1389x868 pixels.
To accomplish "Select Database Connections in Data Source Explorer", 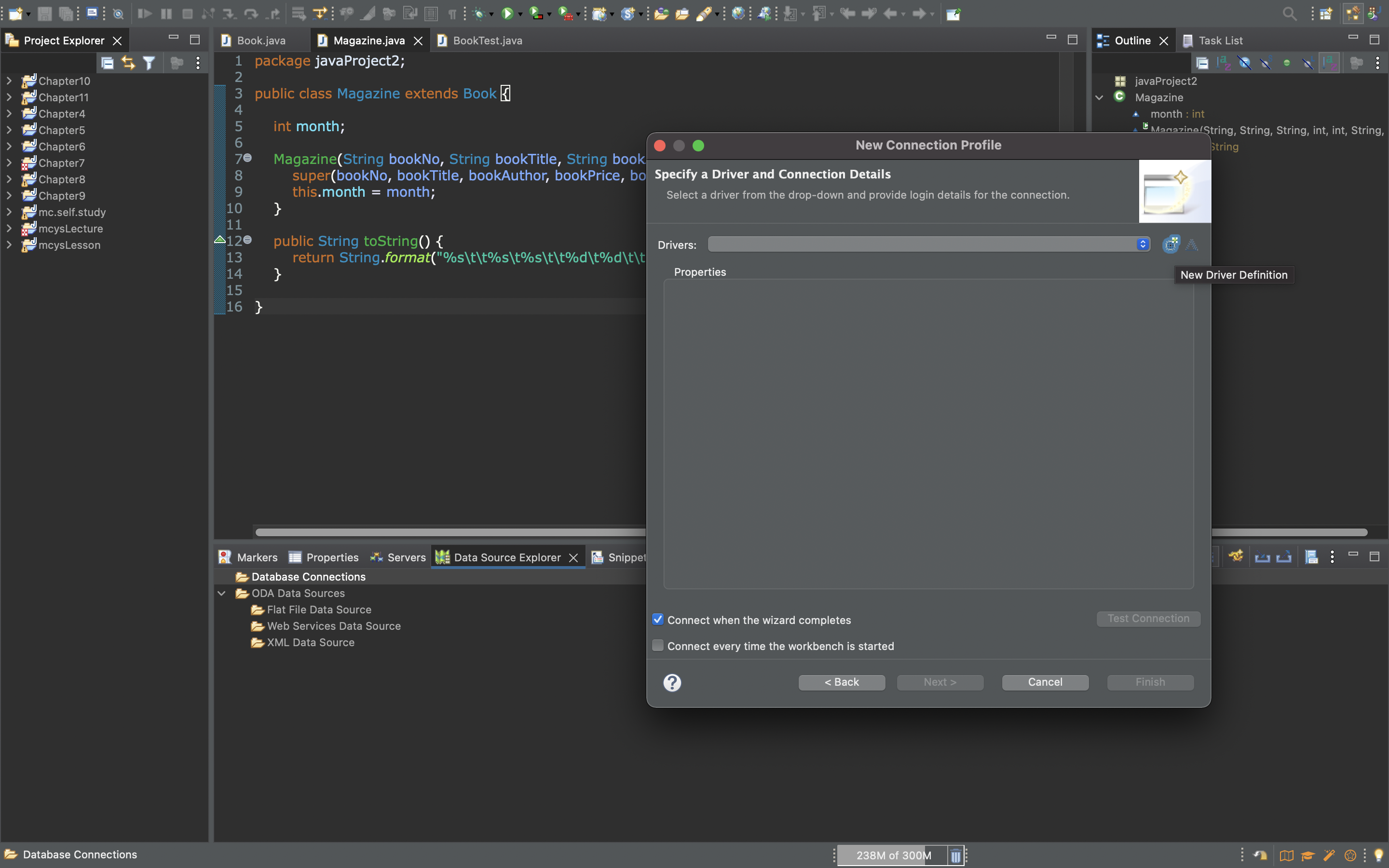I will [x=308, y=577].
